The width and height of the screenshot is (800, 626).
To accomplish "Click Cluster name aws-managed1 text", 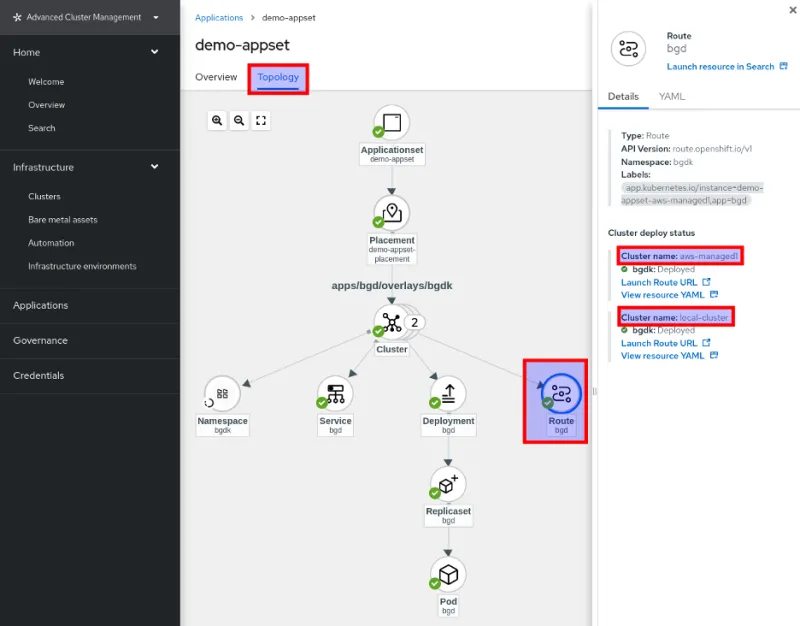I will coord(679,256).
